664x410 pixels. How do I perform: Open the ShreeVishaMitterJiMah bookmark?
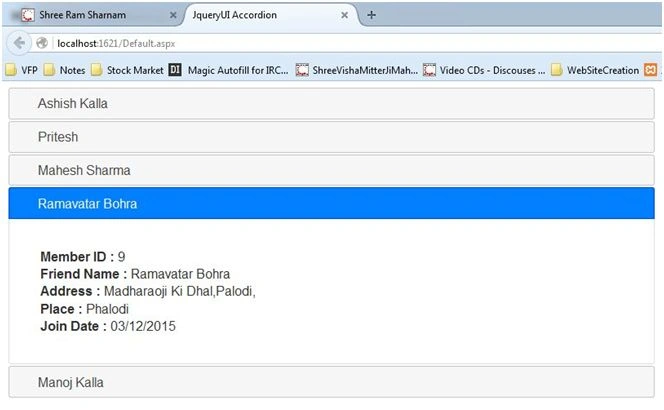point(357,70)
